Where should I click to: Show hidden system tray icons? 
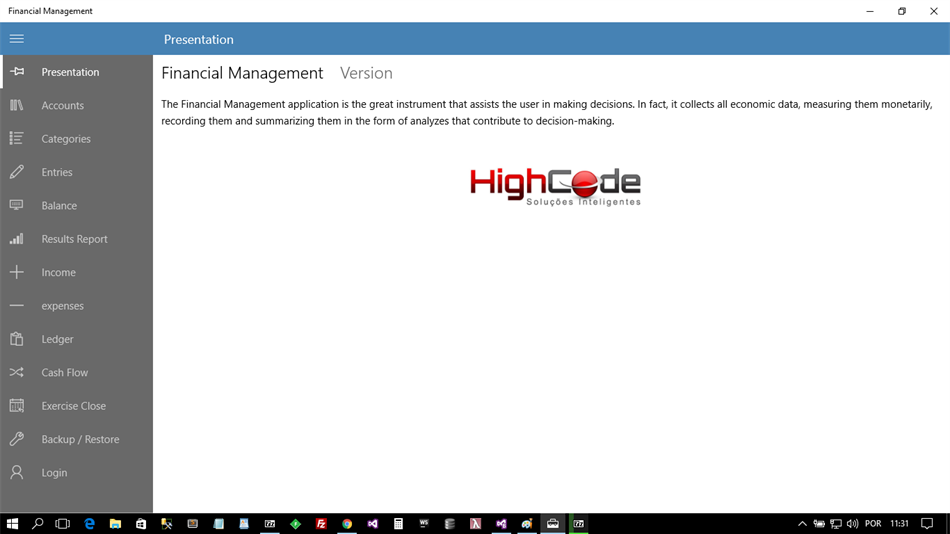coord(802,524)
